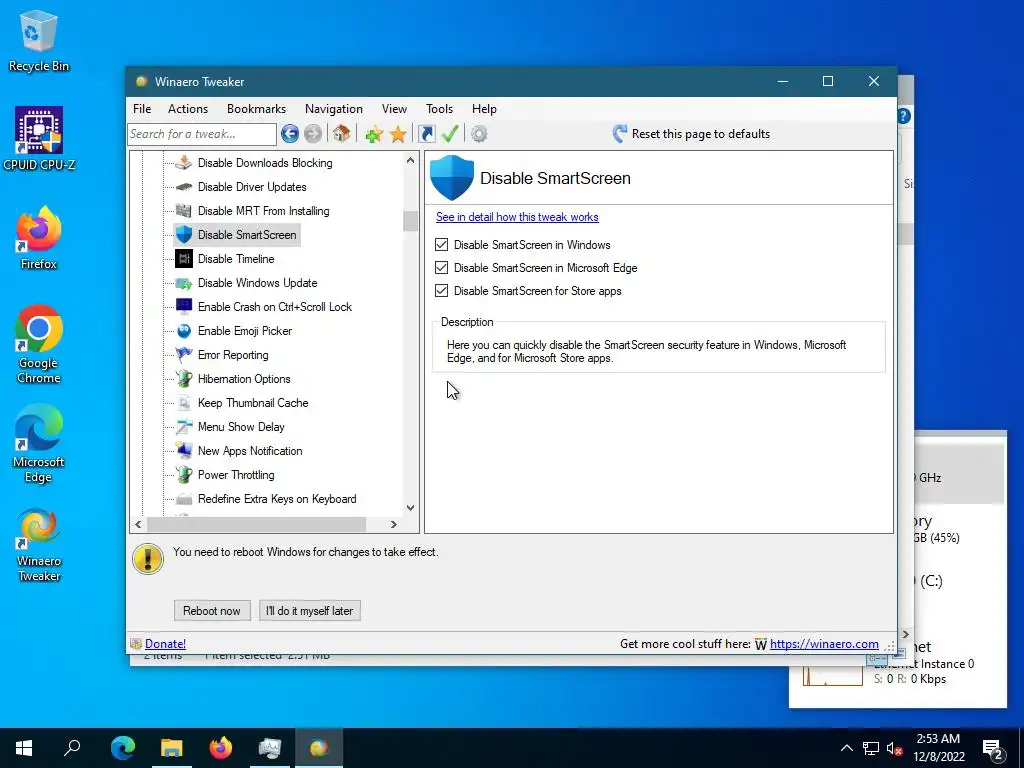Open the Tools menu
Image resolution: width=1024 pixels, height=768 pixels.
[x=440, y=109]
